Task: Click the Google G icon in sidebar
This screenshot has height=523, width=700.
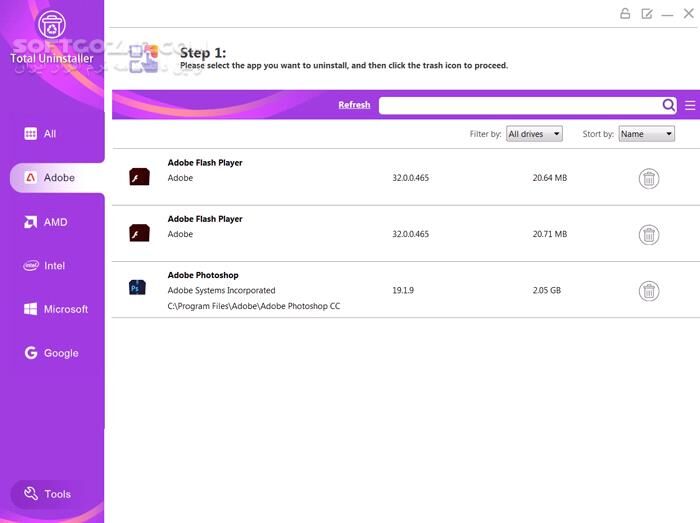Action: [x=30, y=353]
